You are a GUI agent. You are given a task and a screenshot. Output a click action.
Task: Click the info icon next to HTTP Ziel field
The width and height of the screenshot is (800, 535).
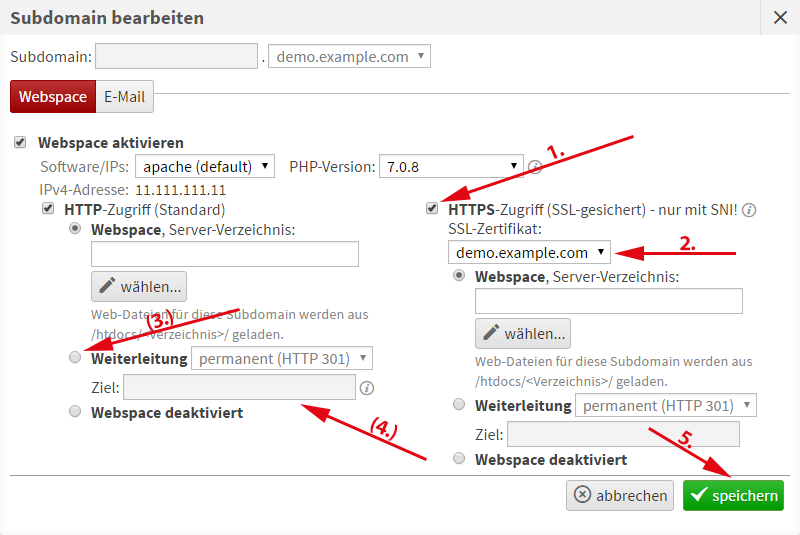click(367, 388)
